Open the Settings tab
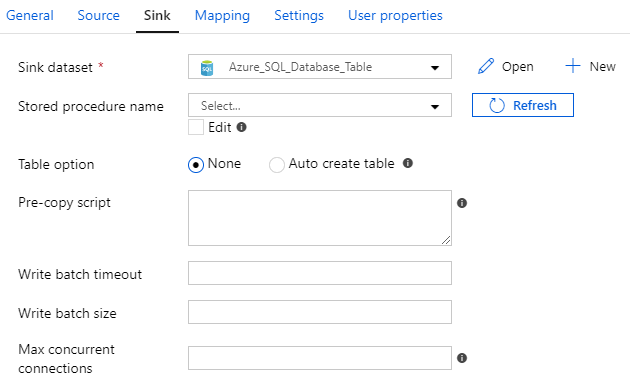 pyautogui.click(x=299, y=15)
